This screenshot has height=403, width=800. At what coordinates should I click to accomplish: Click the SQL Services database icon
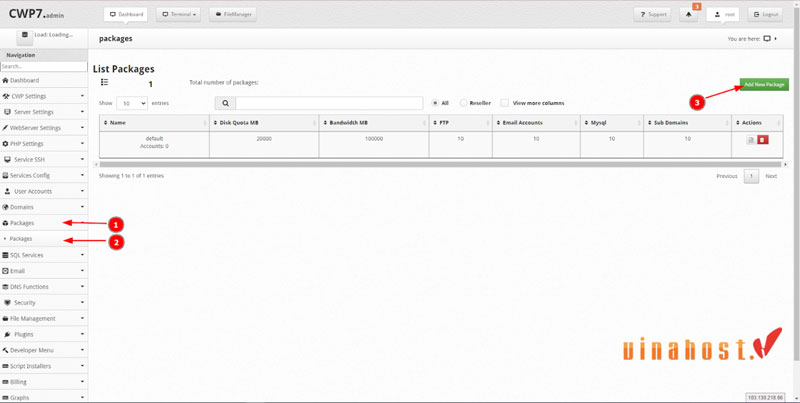point(6,255)
